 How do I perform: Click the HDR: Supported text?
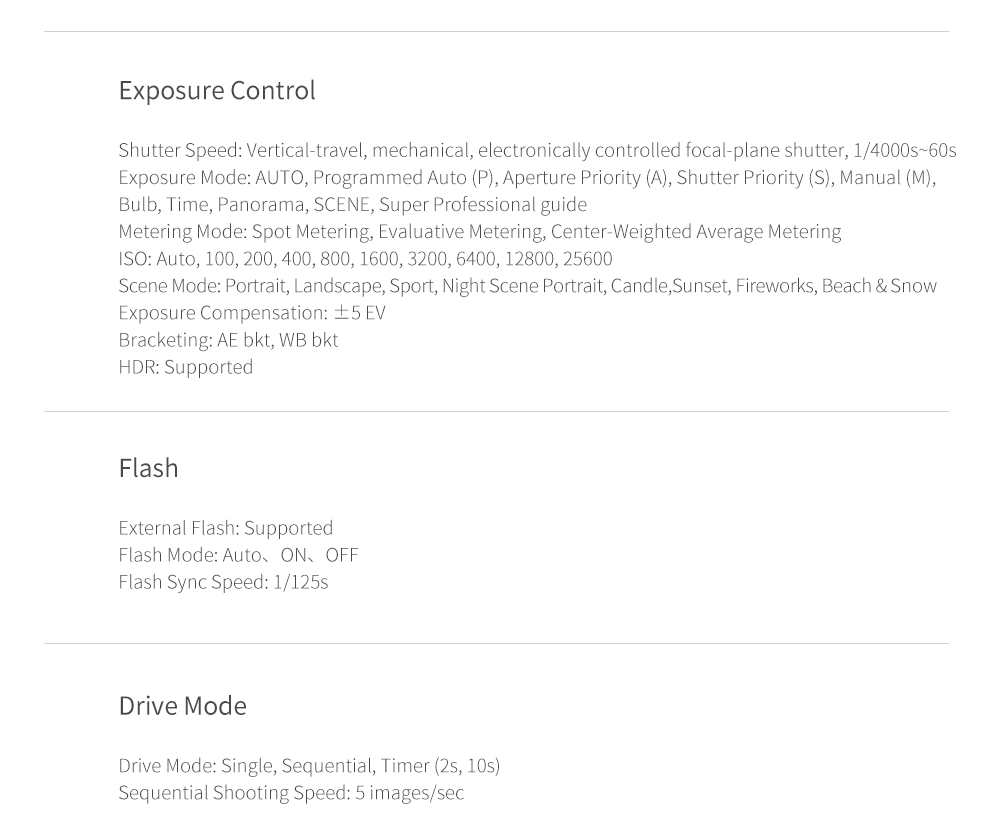click(x=186, y=366)
